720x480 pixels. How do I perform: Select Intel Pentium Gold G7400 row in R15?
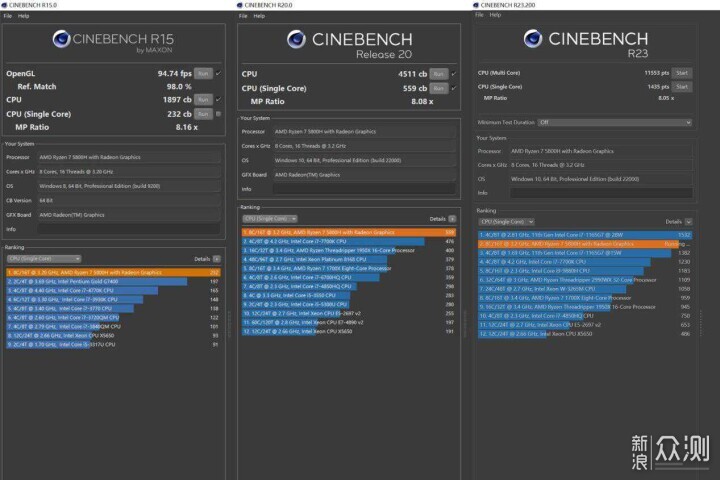click(x=113, y=282)
